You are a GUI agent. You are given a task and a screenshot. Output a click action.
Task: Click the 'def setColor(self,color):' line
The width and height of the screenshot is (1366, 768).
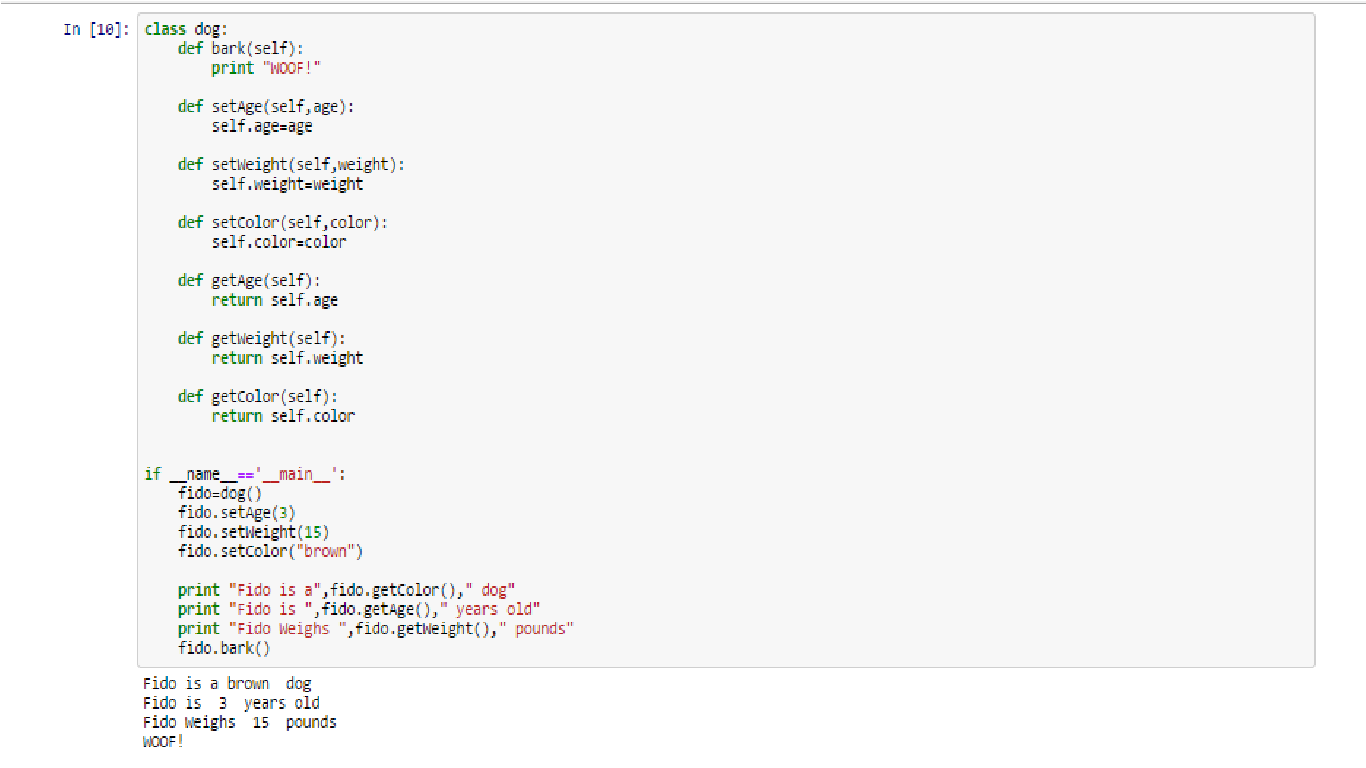pyautogui.click(x=283, y=222)
